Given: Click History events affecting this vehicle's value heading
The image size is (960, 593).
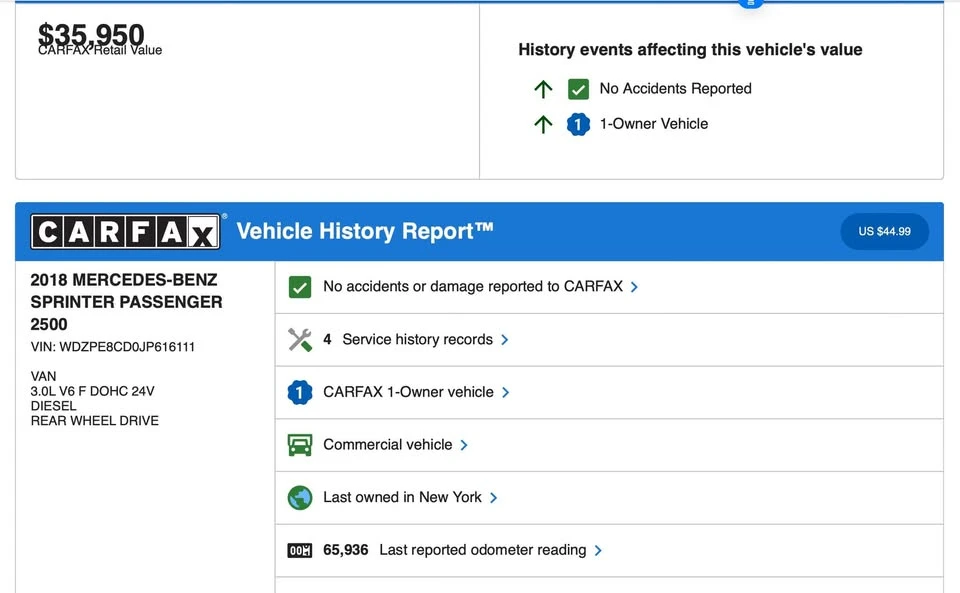Looking at the screenshot, I should coord(690,50).
